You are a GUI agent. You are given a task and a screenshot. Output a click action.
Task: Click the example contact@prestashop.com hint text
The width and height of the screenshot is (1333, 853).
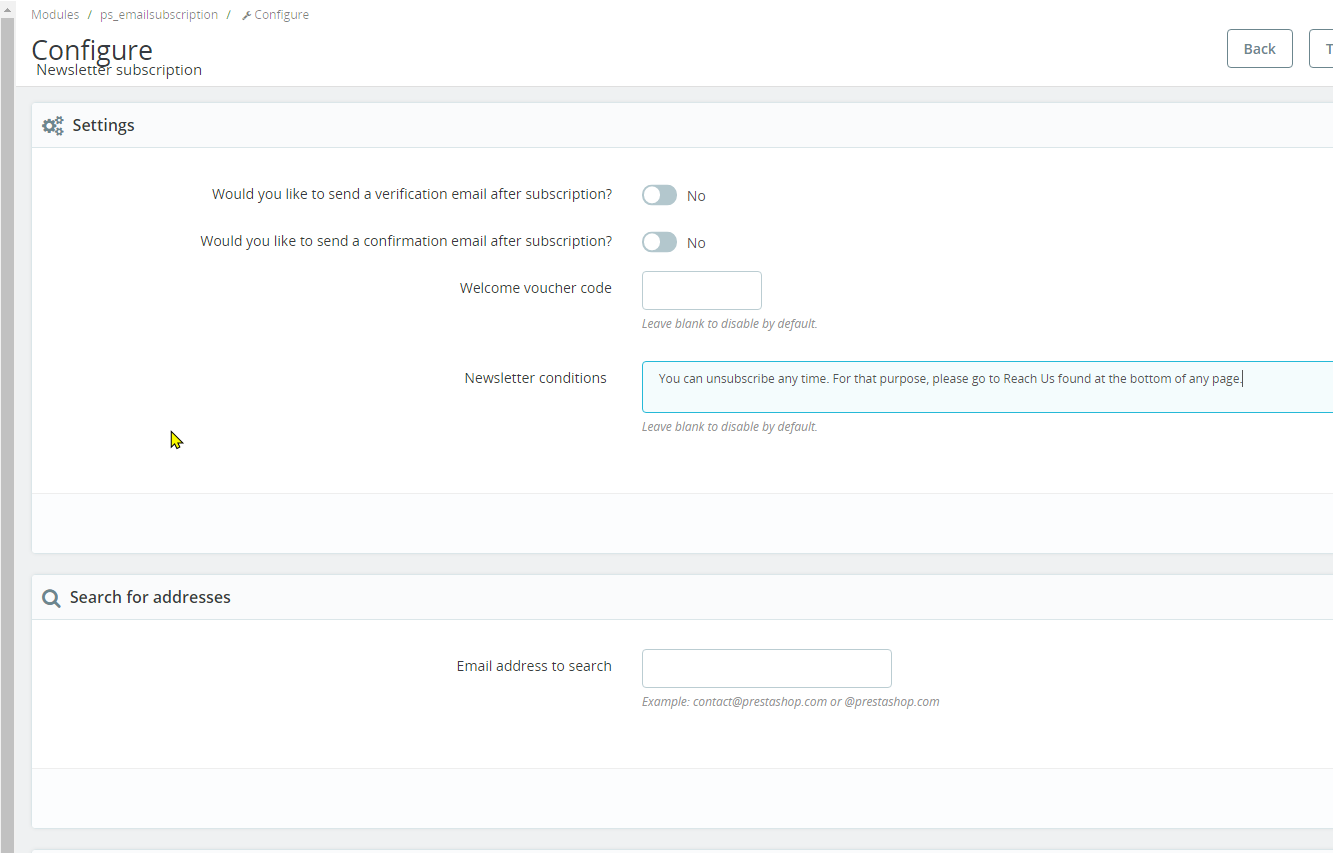(x=791, y=702)
